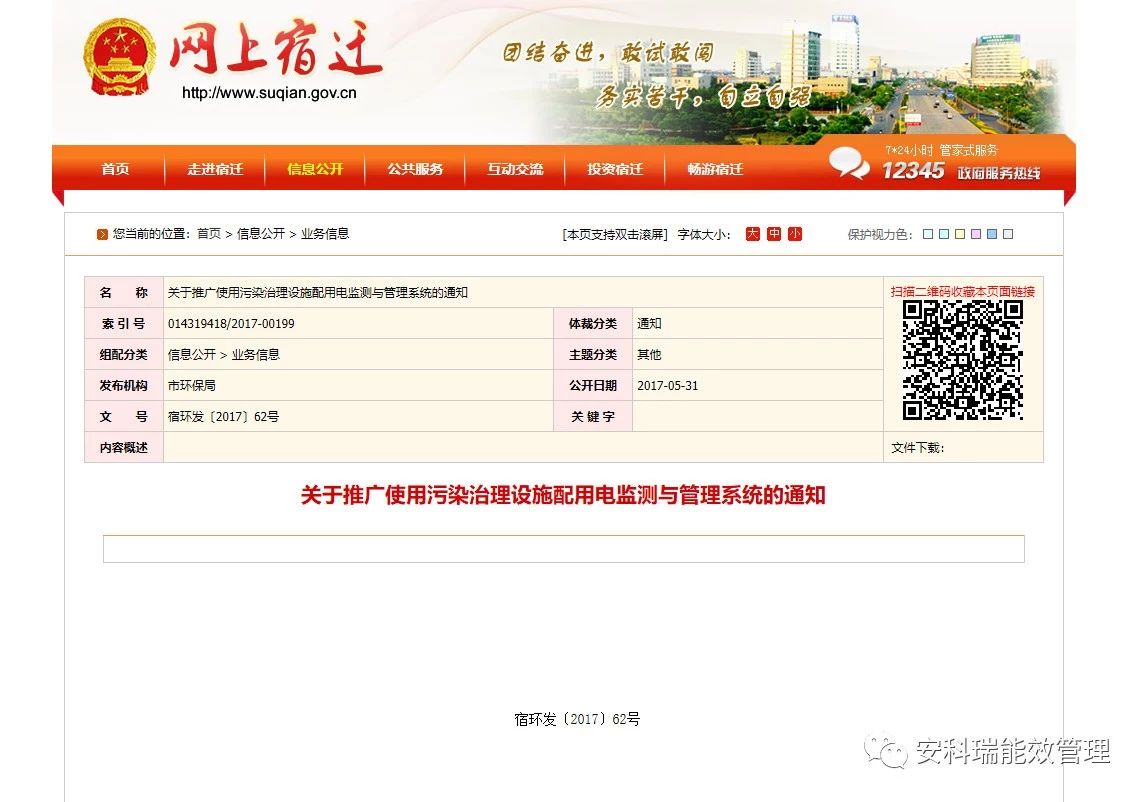The height and width of the screenshot is (802, 1148).
Task: Select the pink eye-protection color swatch
Action: coord(976,234)
